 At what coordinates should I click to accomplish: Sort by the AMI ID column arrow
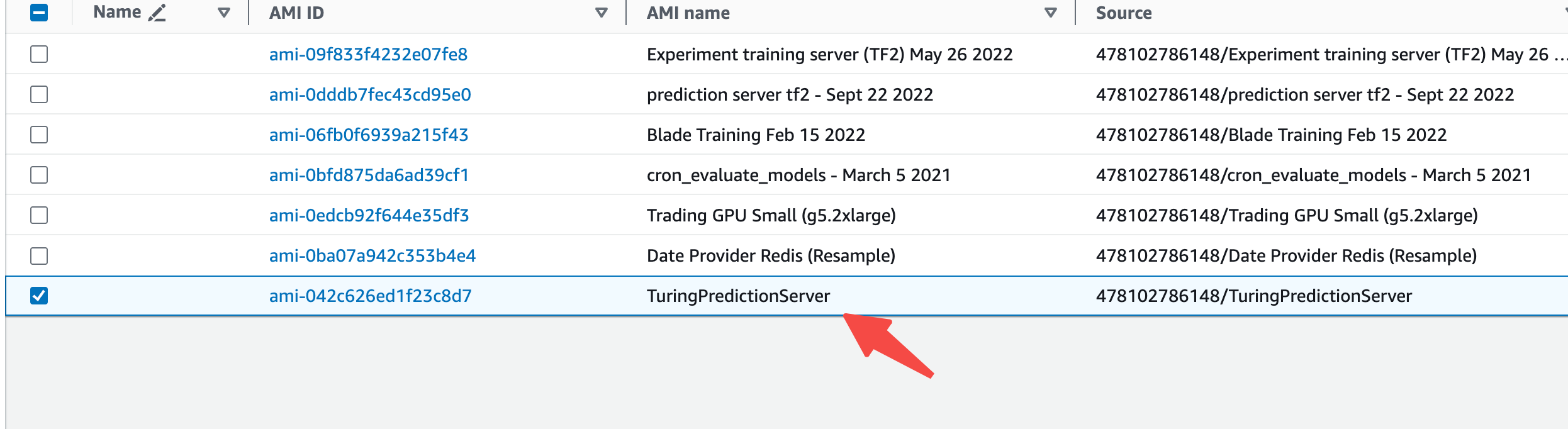click(601, 13)
